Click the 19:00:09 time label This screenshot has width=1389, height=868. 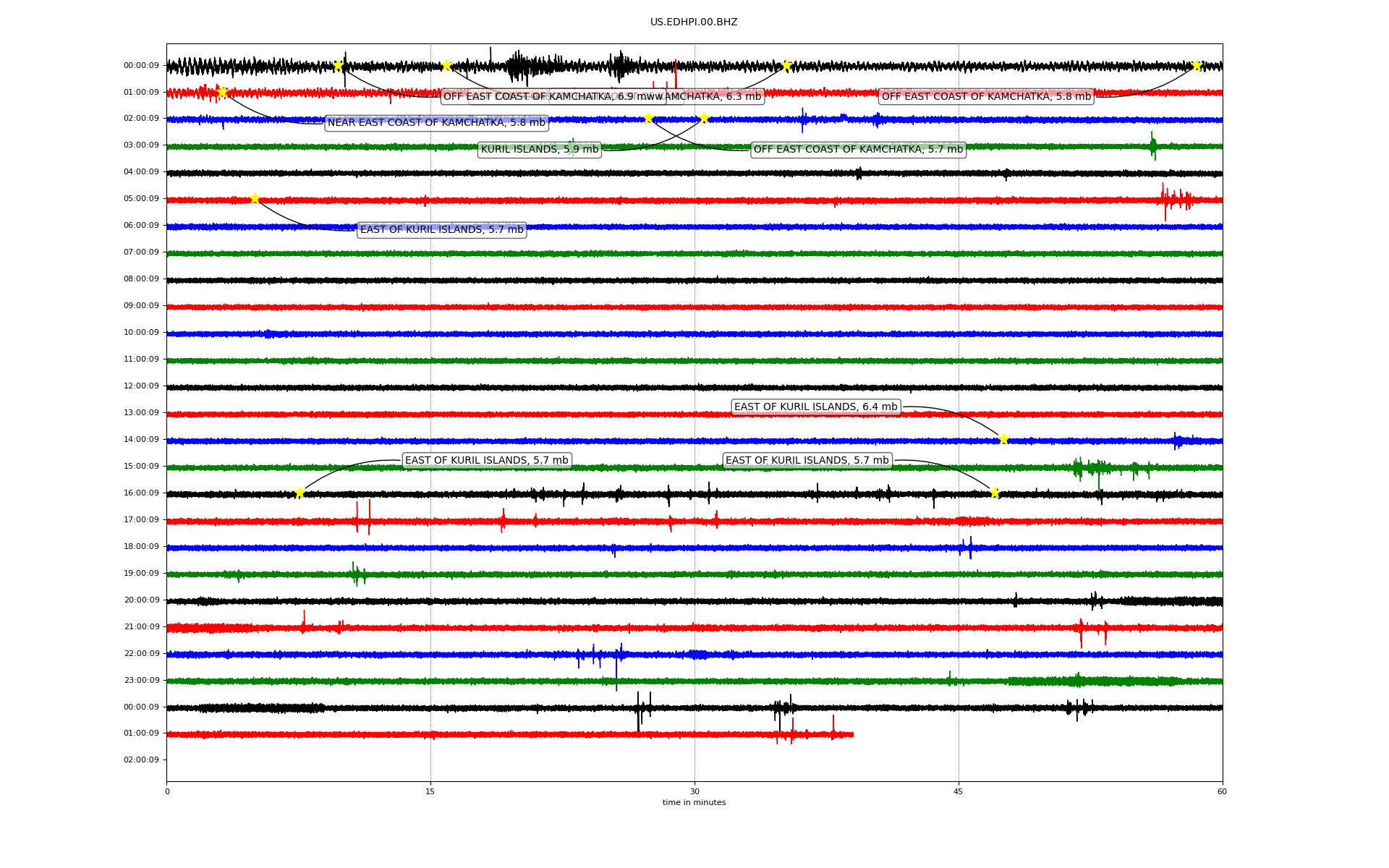click(x=141, y=574)
